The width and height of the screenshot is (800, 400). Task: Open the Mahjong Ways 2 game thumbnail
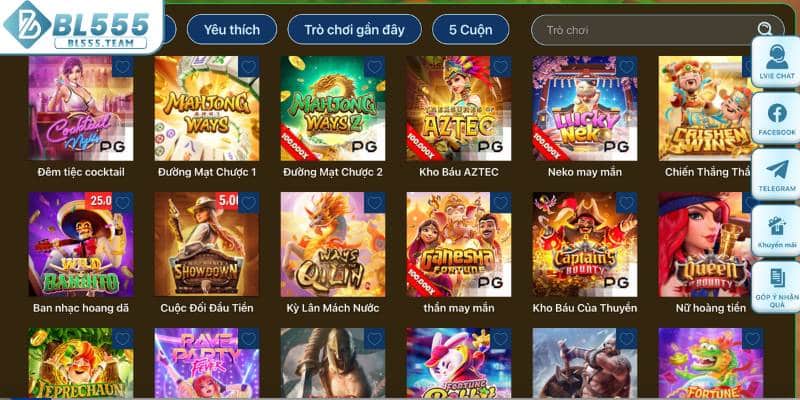(x=333, y=109)
